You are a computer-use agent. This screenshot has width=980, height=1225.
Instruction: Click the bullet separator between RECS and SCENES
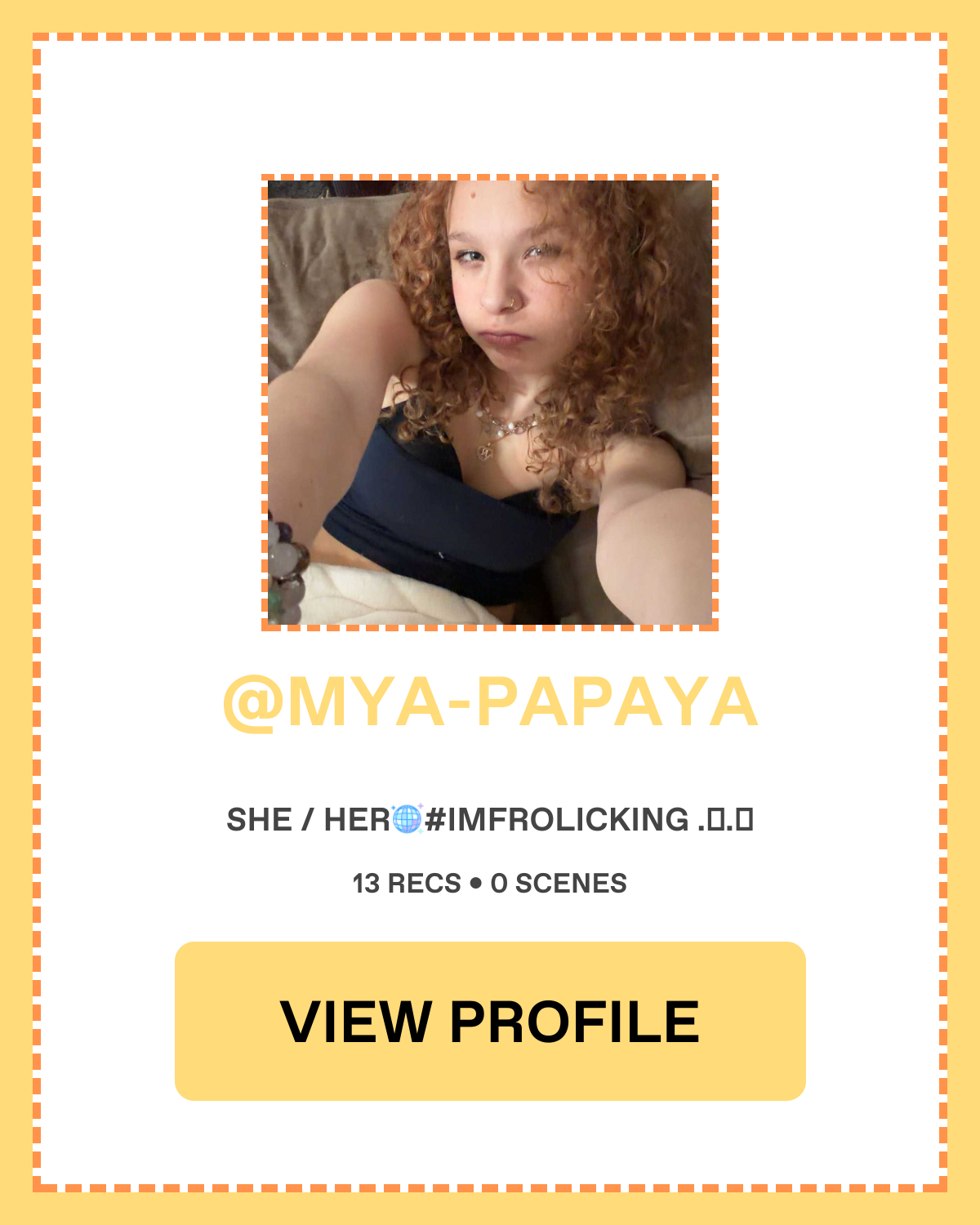pyautogui.click(x=476, y=884)
